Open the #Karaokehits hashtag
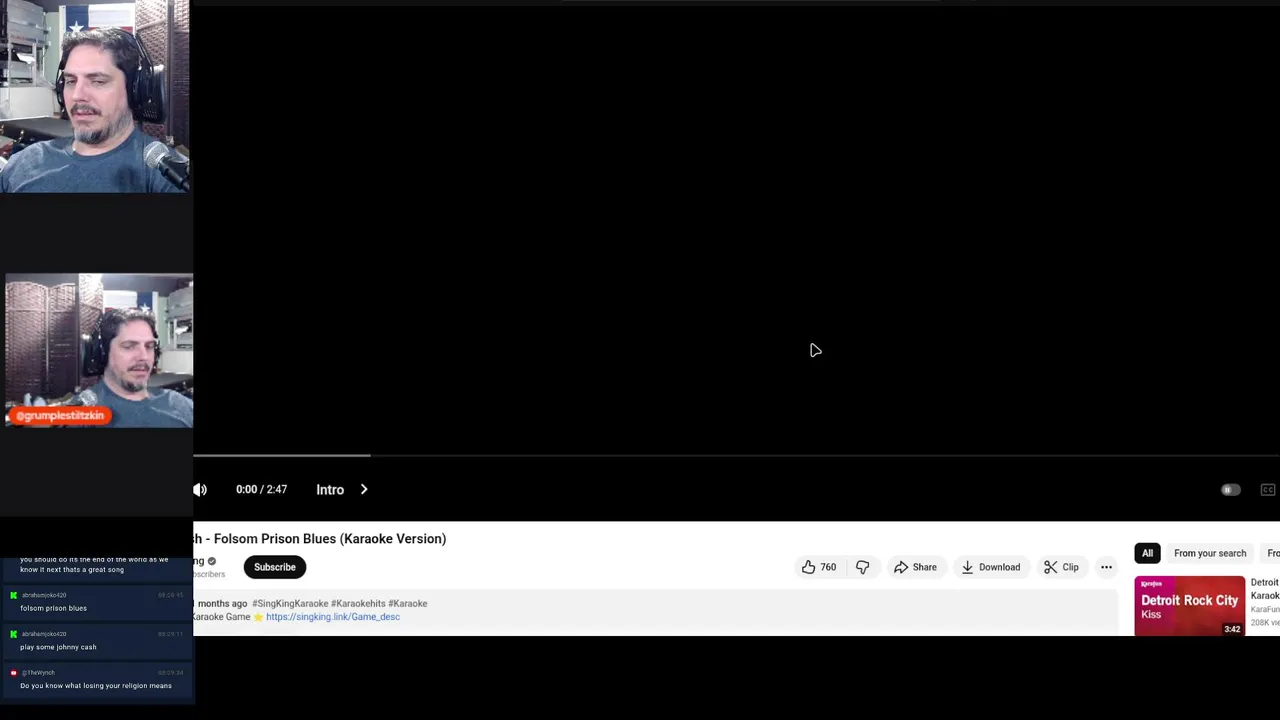This screenshot has width=1280, height=720. pyautogui.click(x=358, y=603)
